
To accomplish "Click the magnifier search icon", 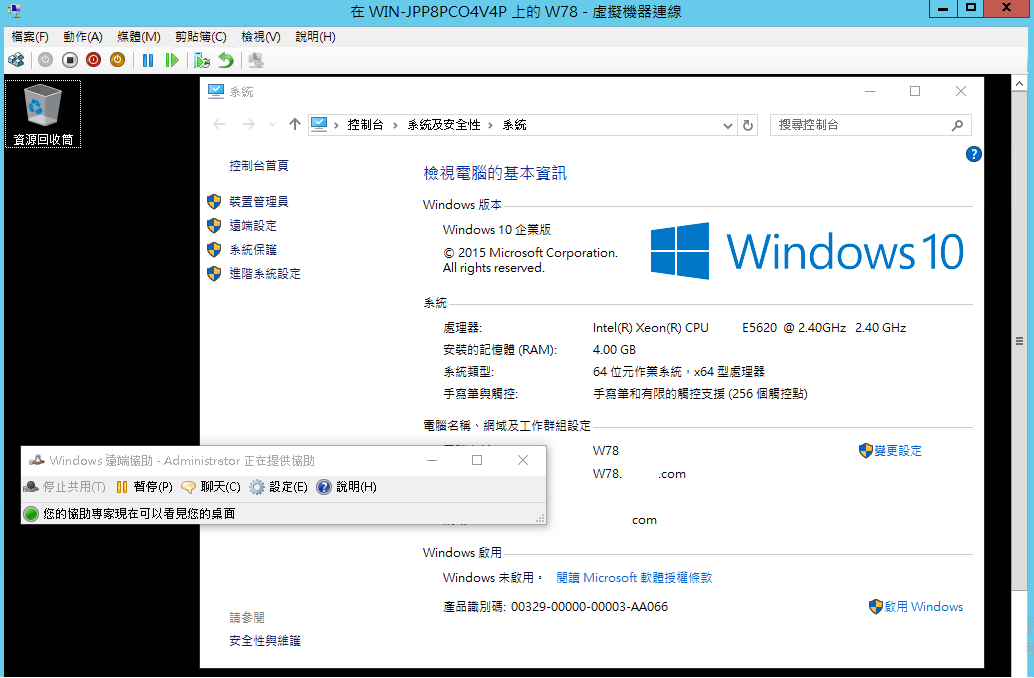I will pos(958,125).
